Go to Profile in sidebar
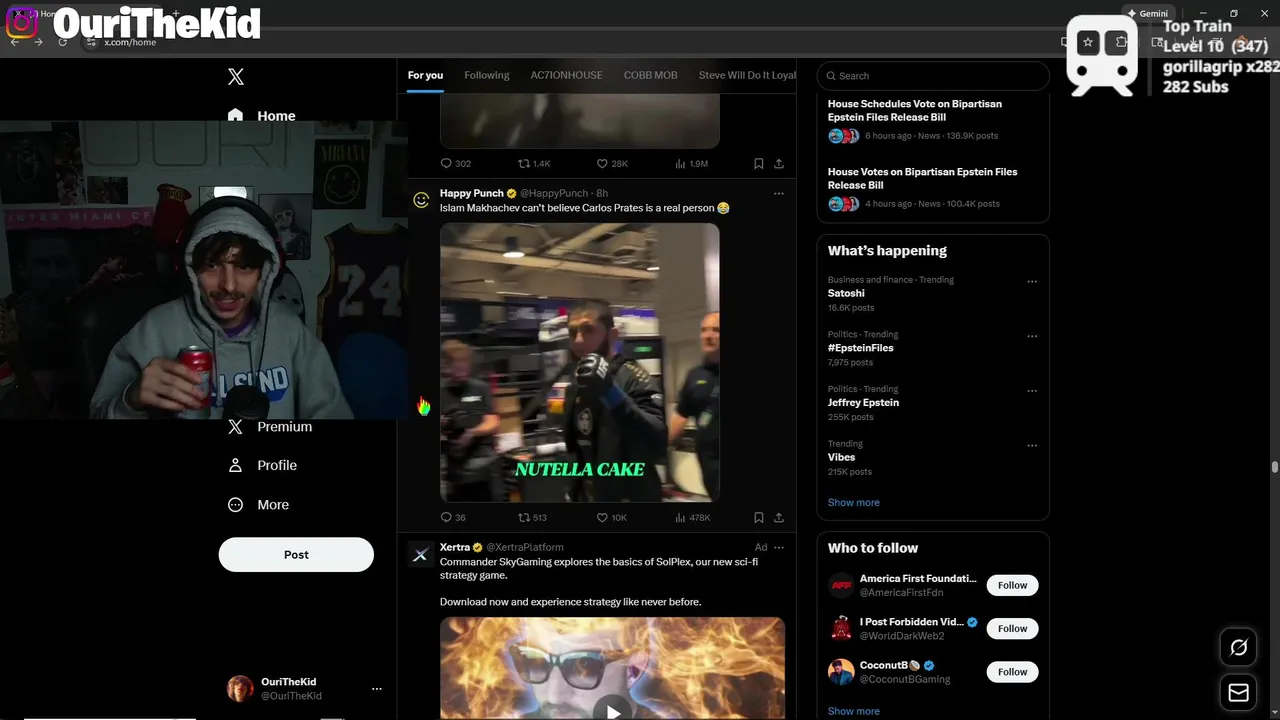The width and height of the screenshot is (1280, 720). pos(262,465)
